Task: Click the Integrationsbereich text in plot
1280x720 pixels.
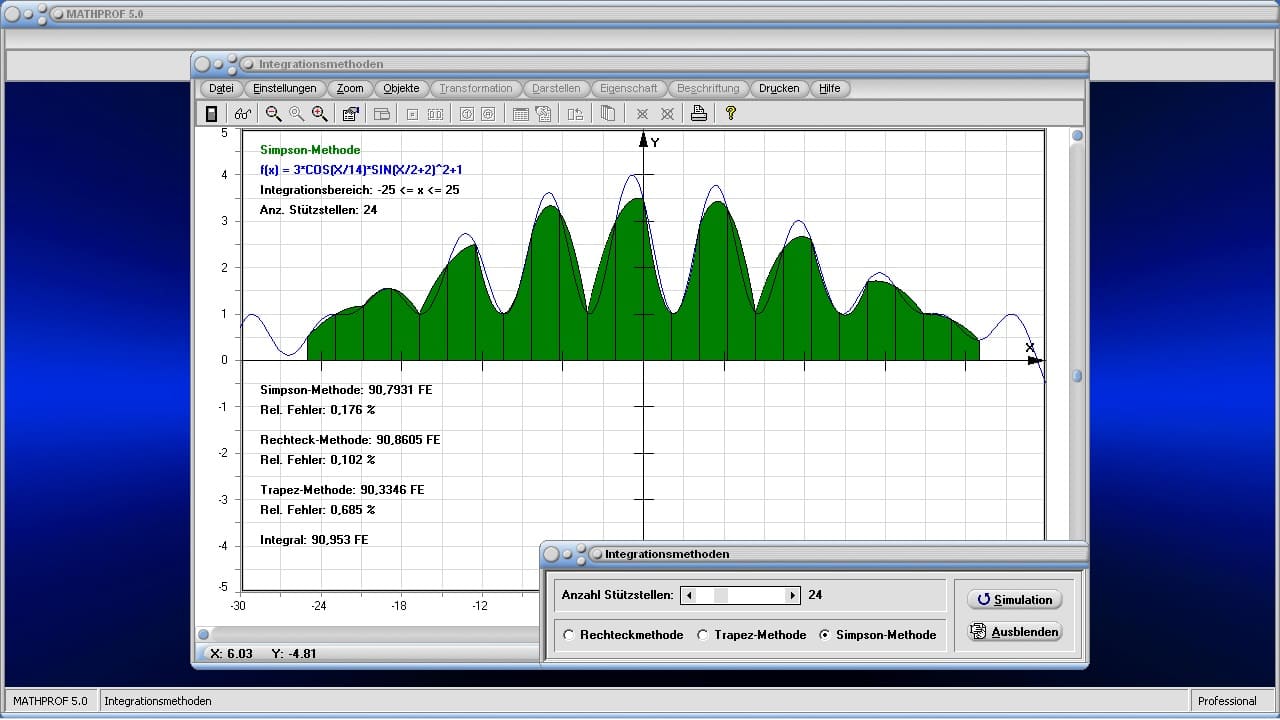Action: (x=360, y=190)
